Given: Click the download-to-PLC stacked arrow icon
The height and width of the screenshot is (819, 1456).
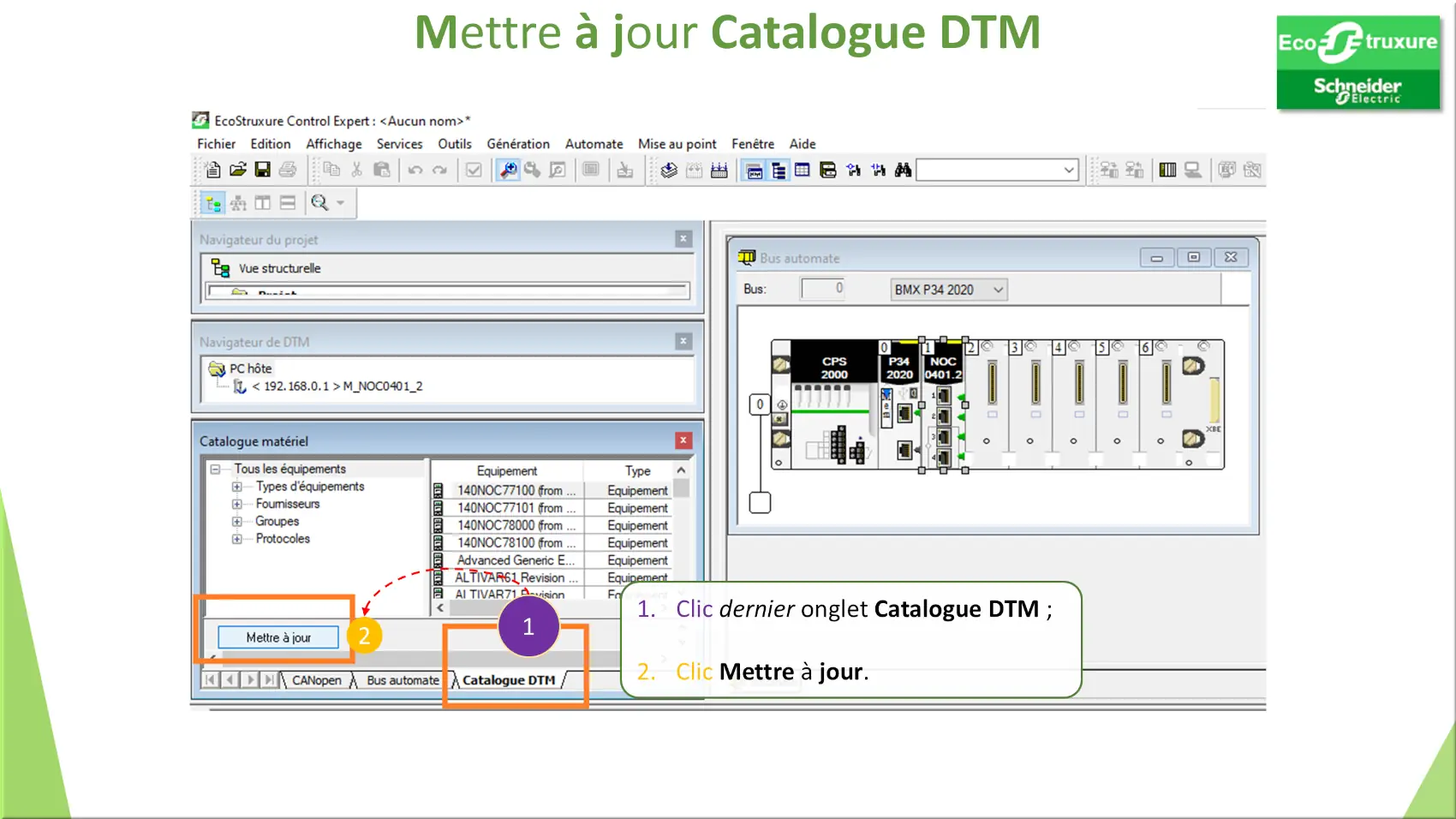Looking at the screenshot, I should [x=669, y=170].
